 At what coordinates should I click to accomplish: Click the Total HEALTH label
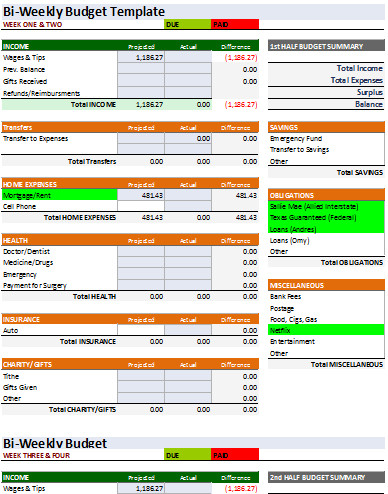click(94, 296)
